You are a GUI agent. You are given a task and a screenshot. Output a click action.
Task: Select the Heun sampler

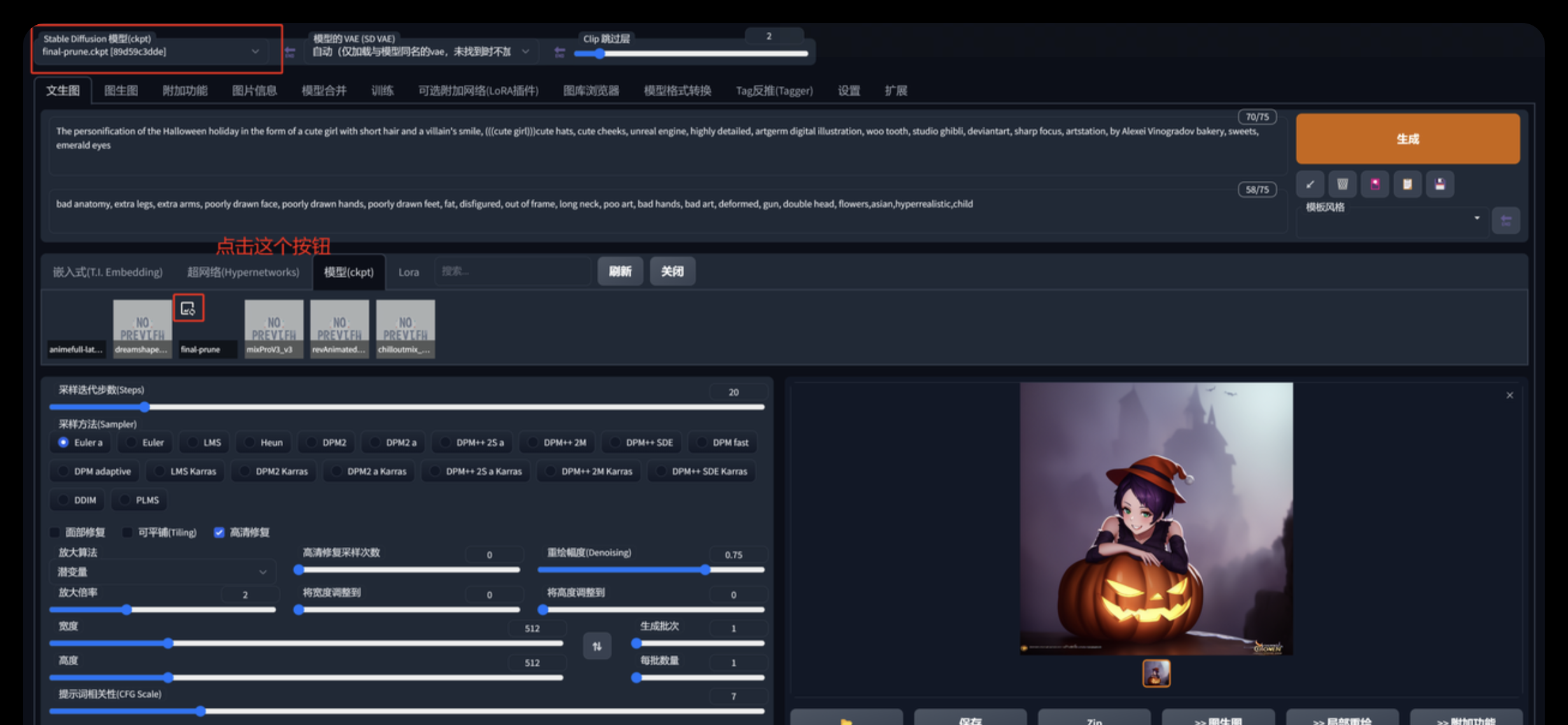(263, 442)
